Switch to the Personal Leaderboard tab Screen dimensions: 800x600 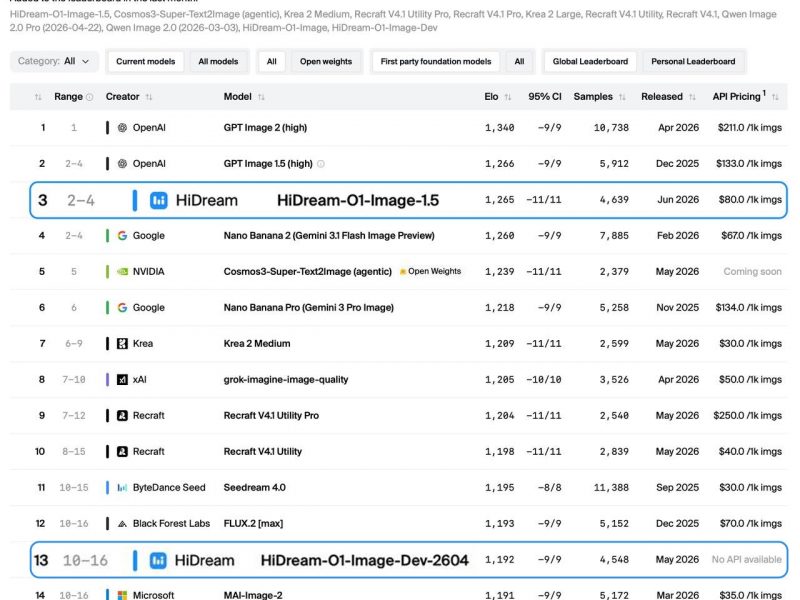(x=693, y=61)
